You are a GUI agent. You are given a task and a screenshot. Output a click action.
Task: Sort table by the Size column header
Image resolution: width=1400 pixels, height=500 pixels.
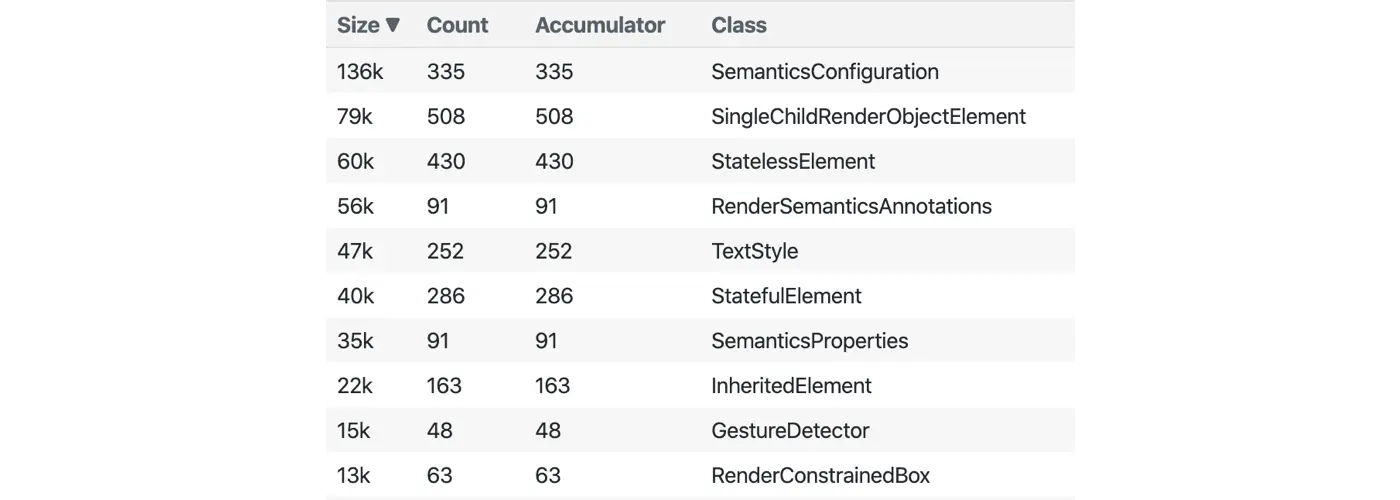pyautogui.click(x=357, y=26)
